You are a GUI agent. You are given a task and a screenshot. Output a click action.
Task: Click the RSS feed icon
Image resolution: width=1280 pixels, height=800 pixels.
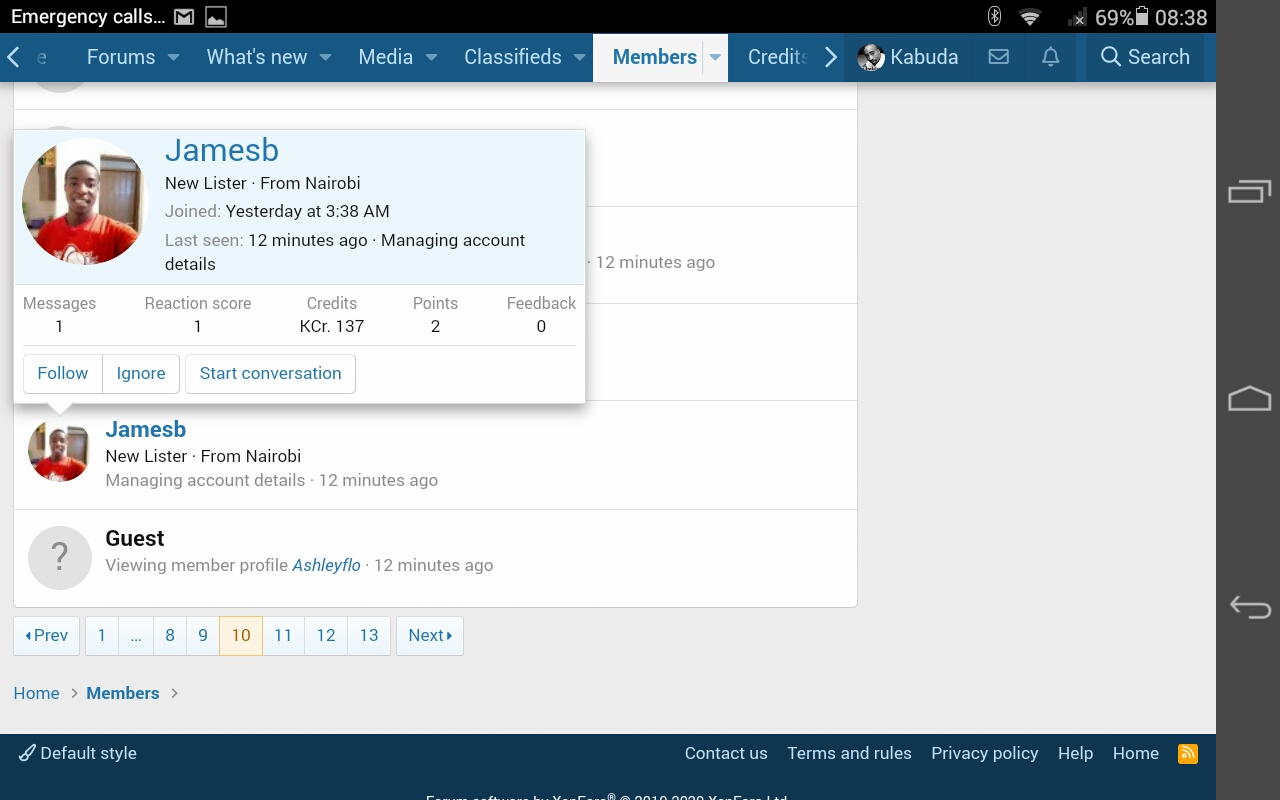[1188, 754]
